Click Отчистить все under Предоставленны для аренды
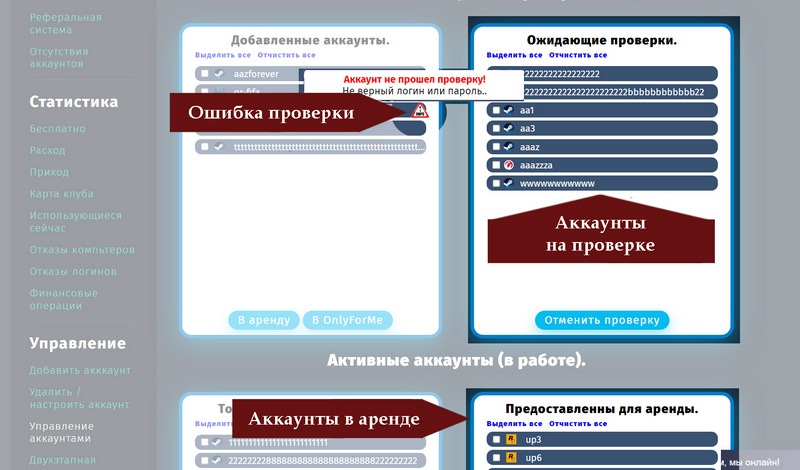 (x=578, y=423)
